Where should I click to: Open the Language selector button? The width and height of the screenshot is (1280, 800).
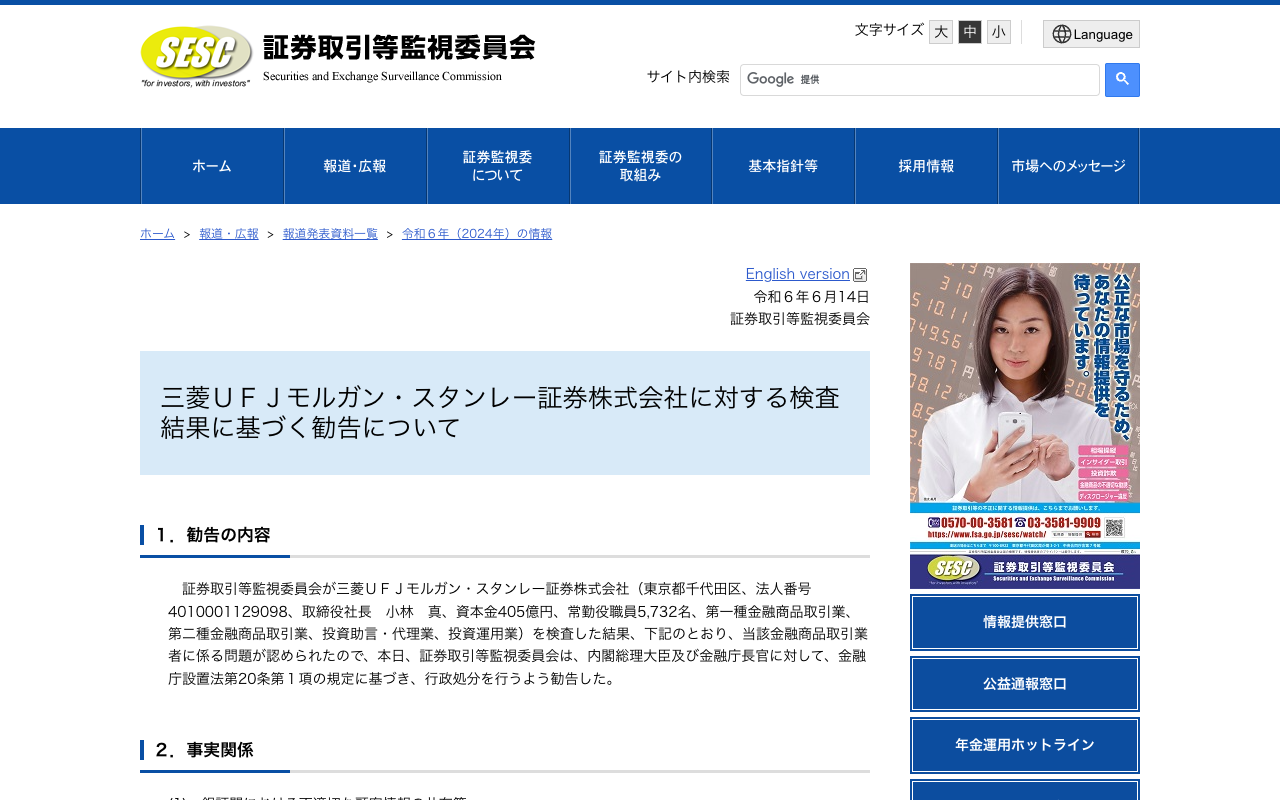[x=1091, y=34]
